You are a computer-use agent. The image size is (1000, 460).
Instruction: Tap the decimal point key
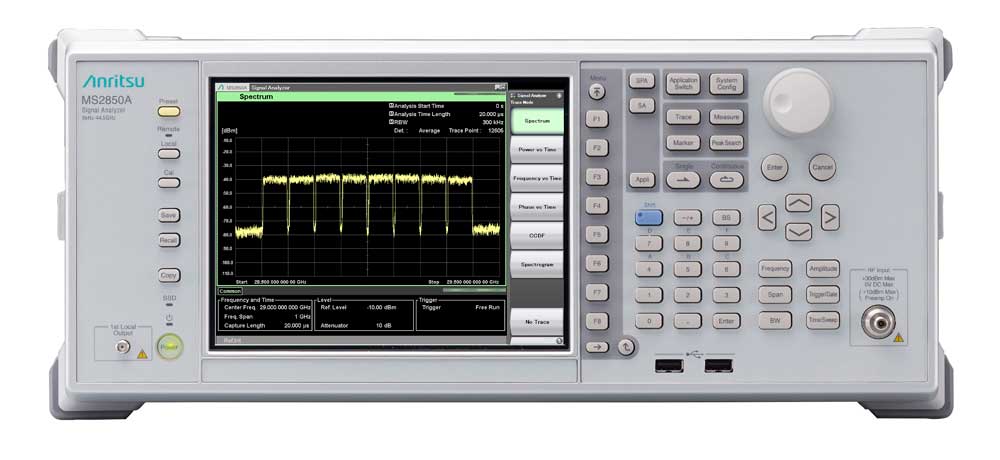[688, 322]
